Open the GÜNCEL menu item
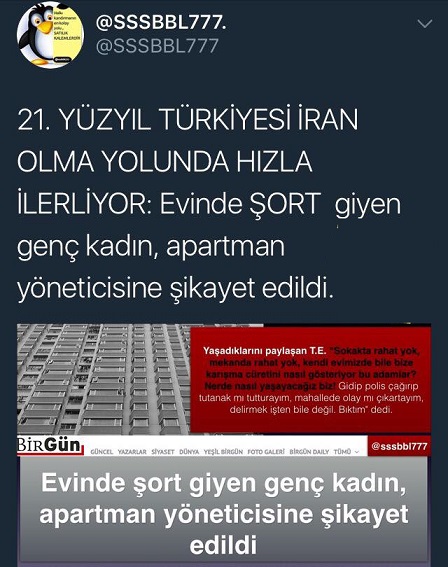The width and height of the screenshot is (448, 567). 102,452
